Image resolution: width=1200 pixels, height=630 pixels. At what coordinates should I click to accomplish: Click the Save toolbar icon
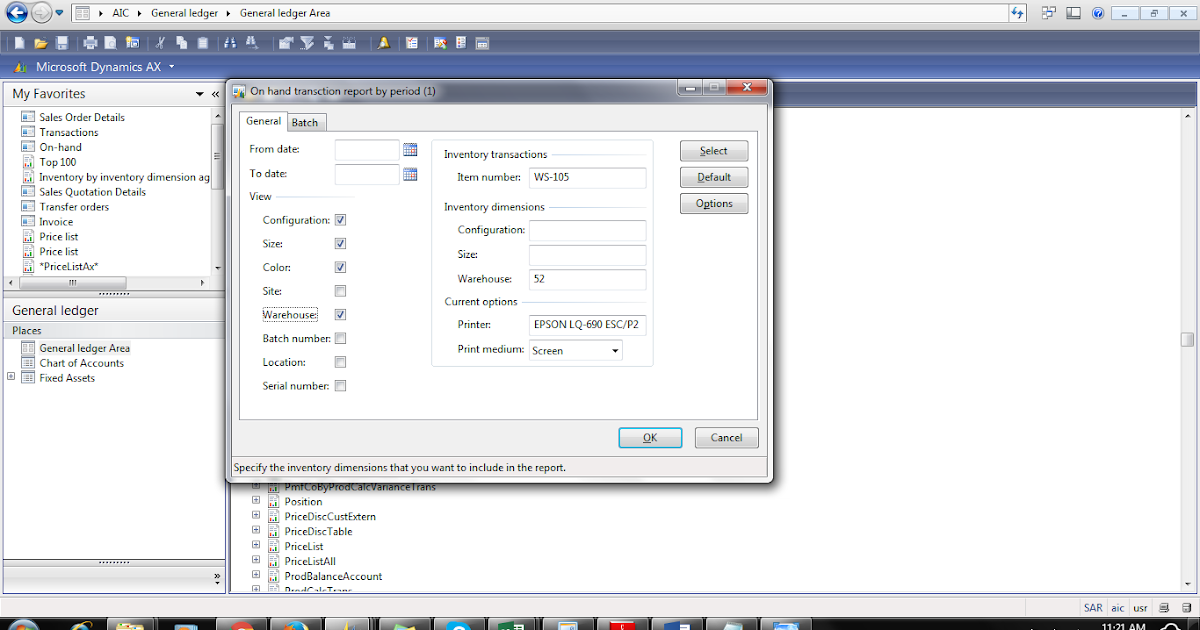pyautogui.click(x=62, y=43)
